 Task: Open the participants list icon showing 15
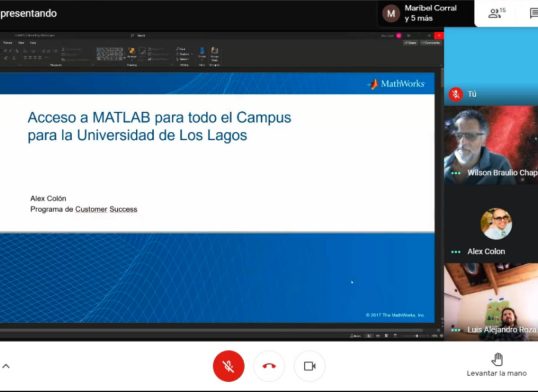(497, 13)
